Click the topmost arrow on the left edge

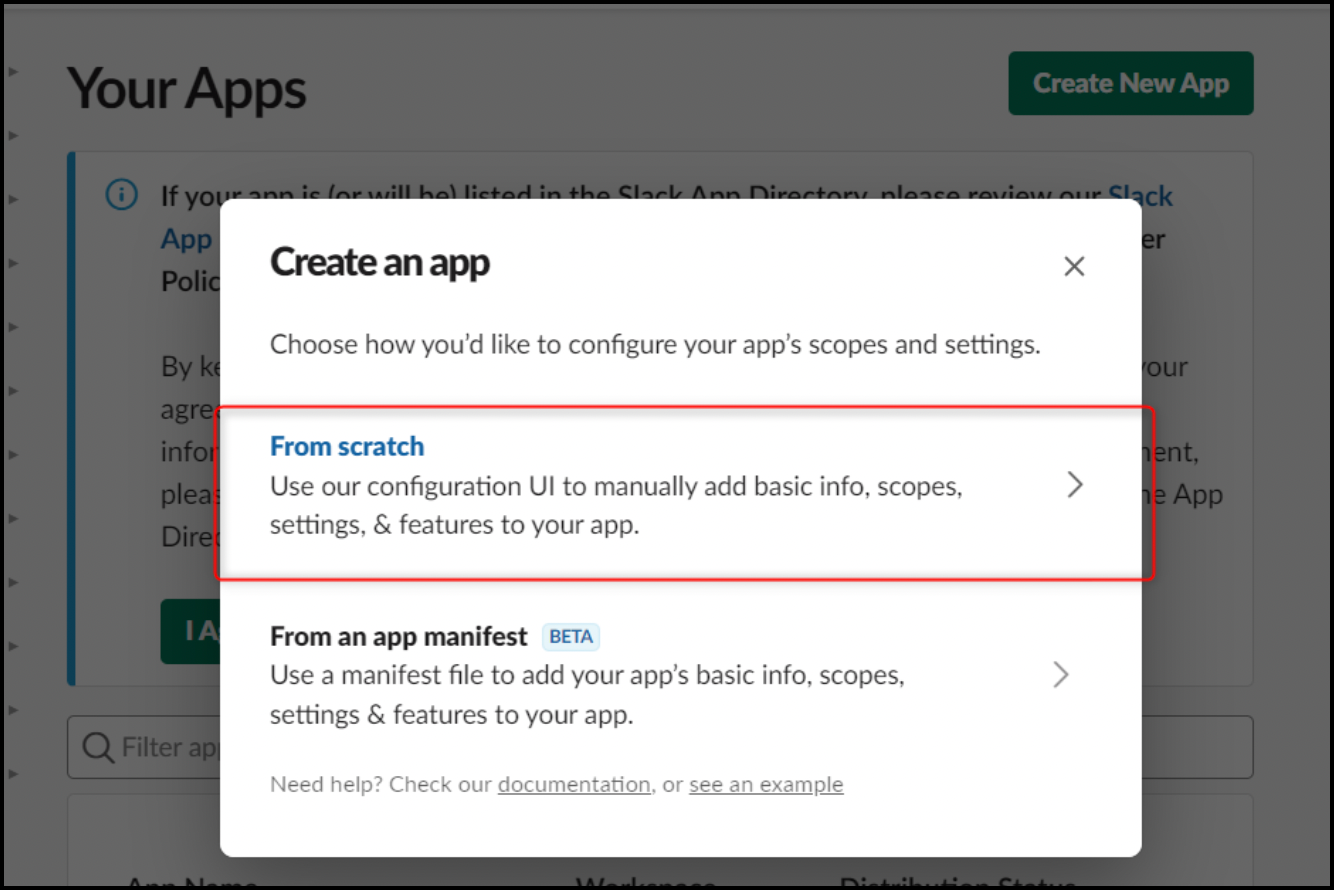[x=13, y=72]
